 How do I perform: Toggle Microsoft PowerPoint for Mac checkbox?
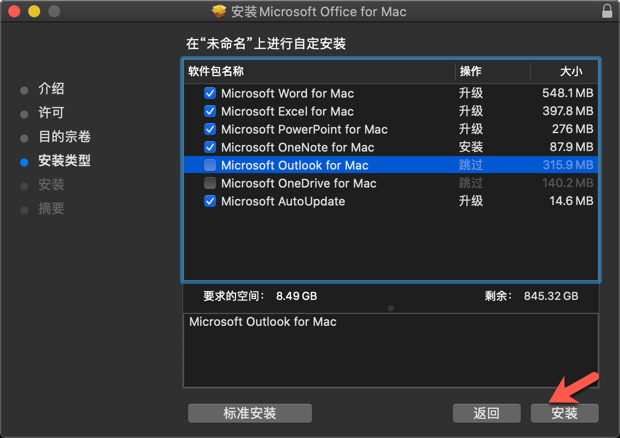point(210,129)
